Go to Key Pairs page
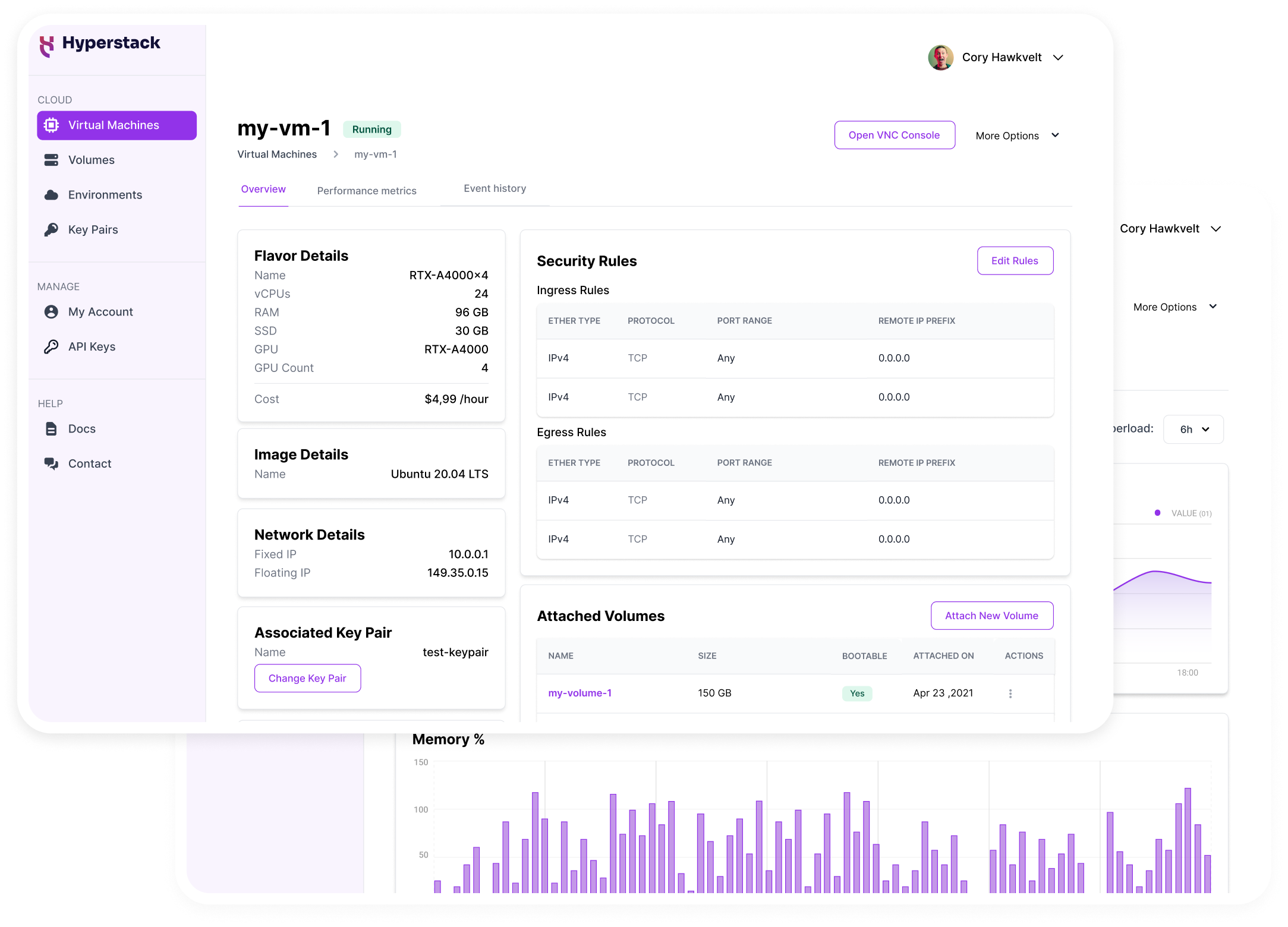The image size is (1288, 927). [92, 229]
